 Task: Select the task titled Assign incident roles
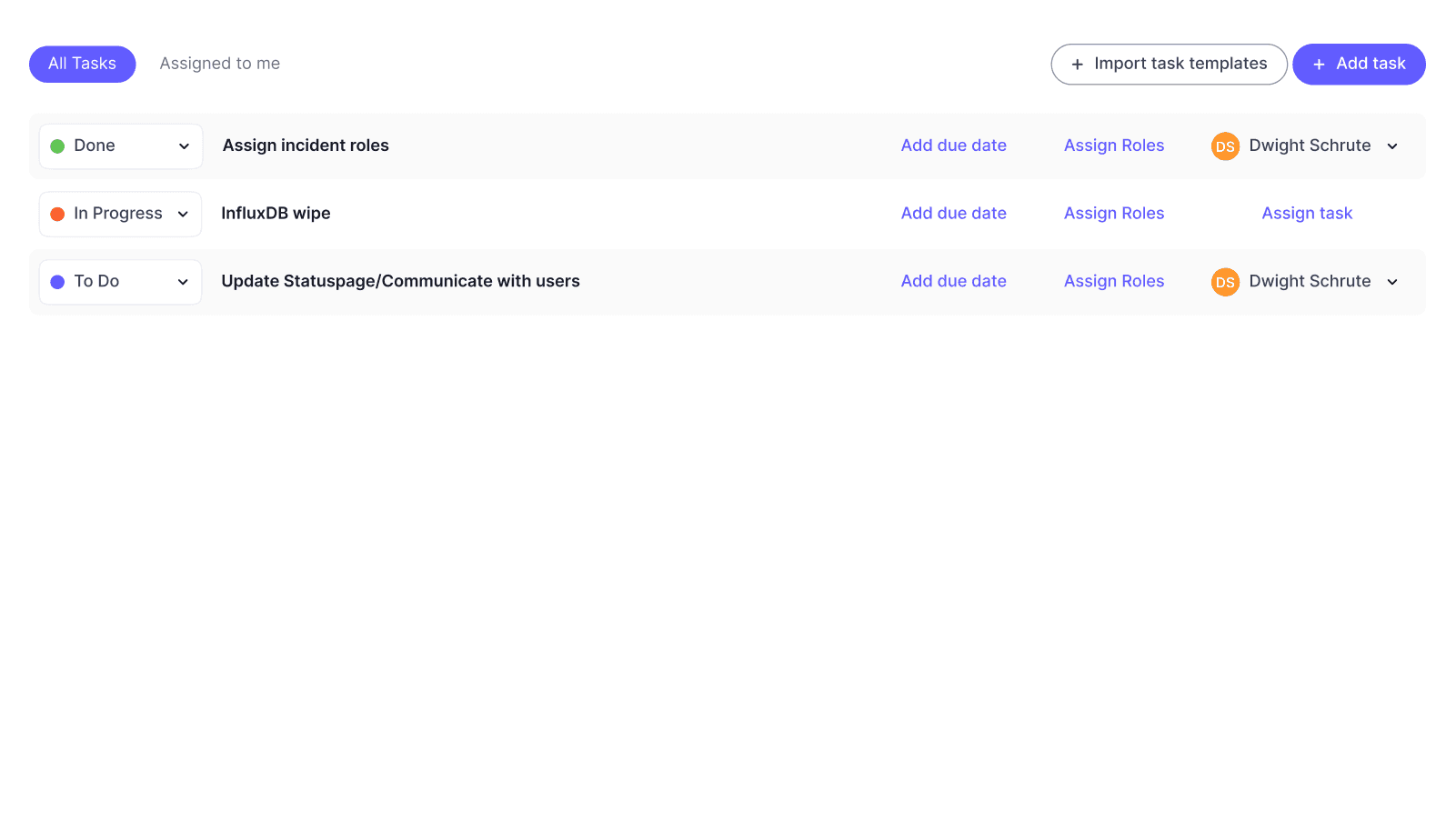click(305, 145)
